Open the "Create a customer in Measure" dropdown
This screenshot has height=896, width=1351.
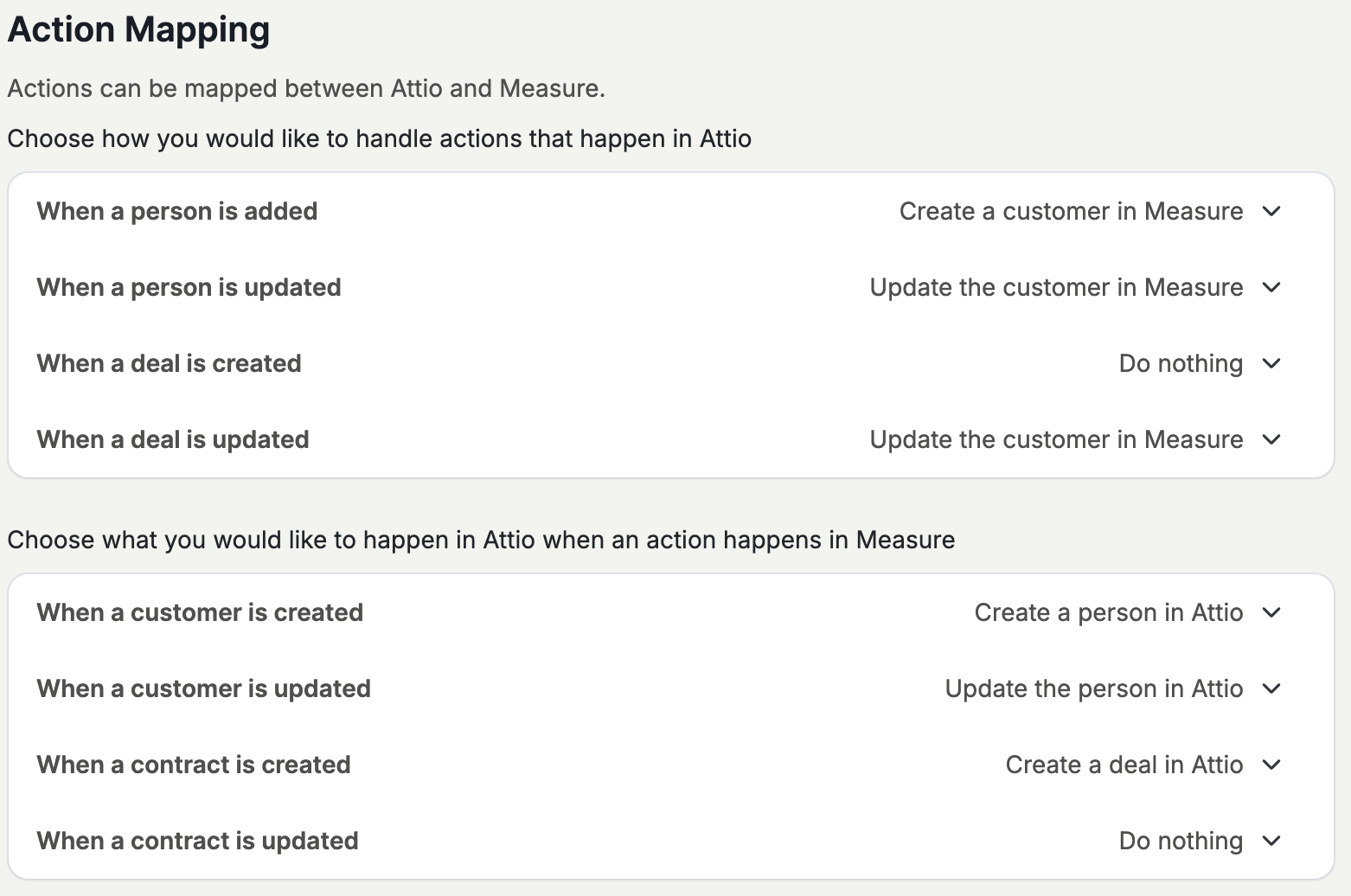tap(1071, 212)
